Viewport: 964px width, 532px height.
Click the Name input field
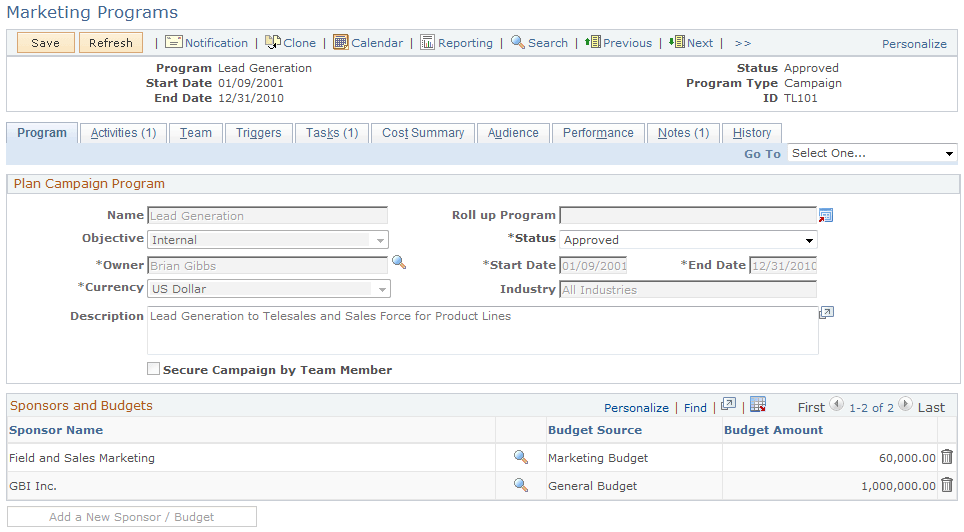[x=267, y=216]
